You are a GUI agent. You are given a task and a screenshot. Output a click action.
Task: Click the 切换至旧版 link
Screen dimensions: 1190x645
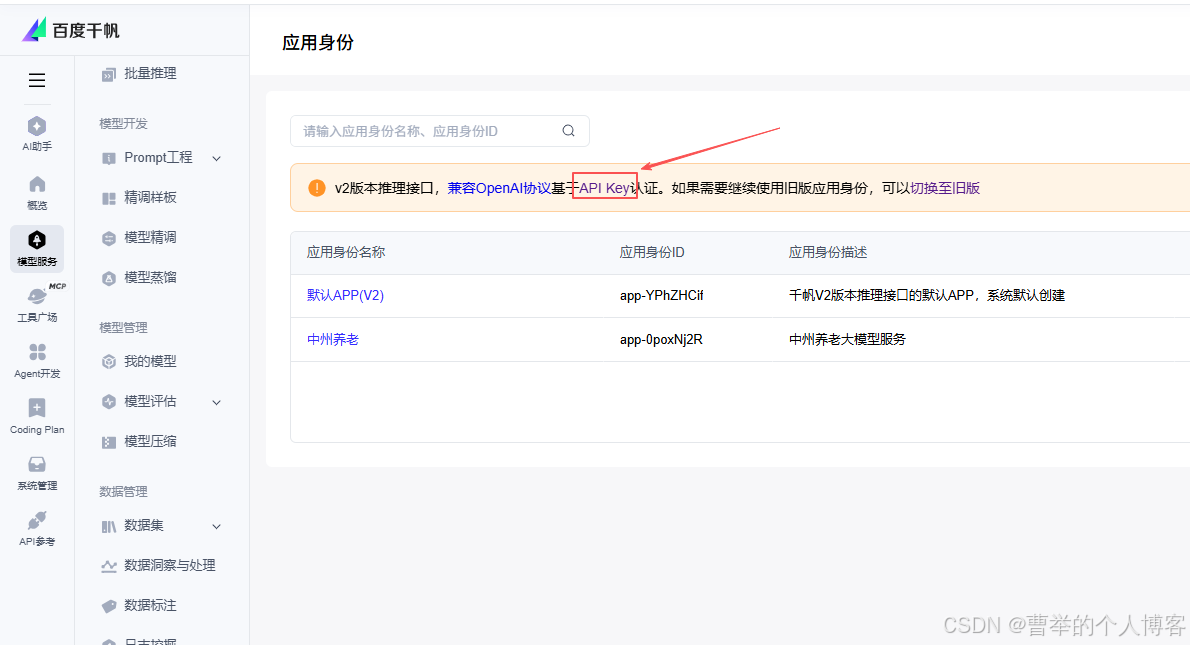(x=945, y=187)
